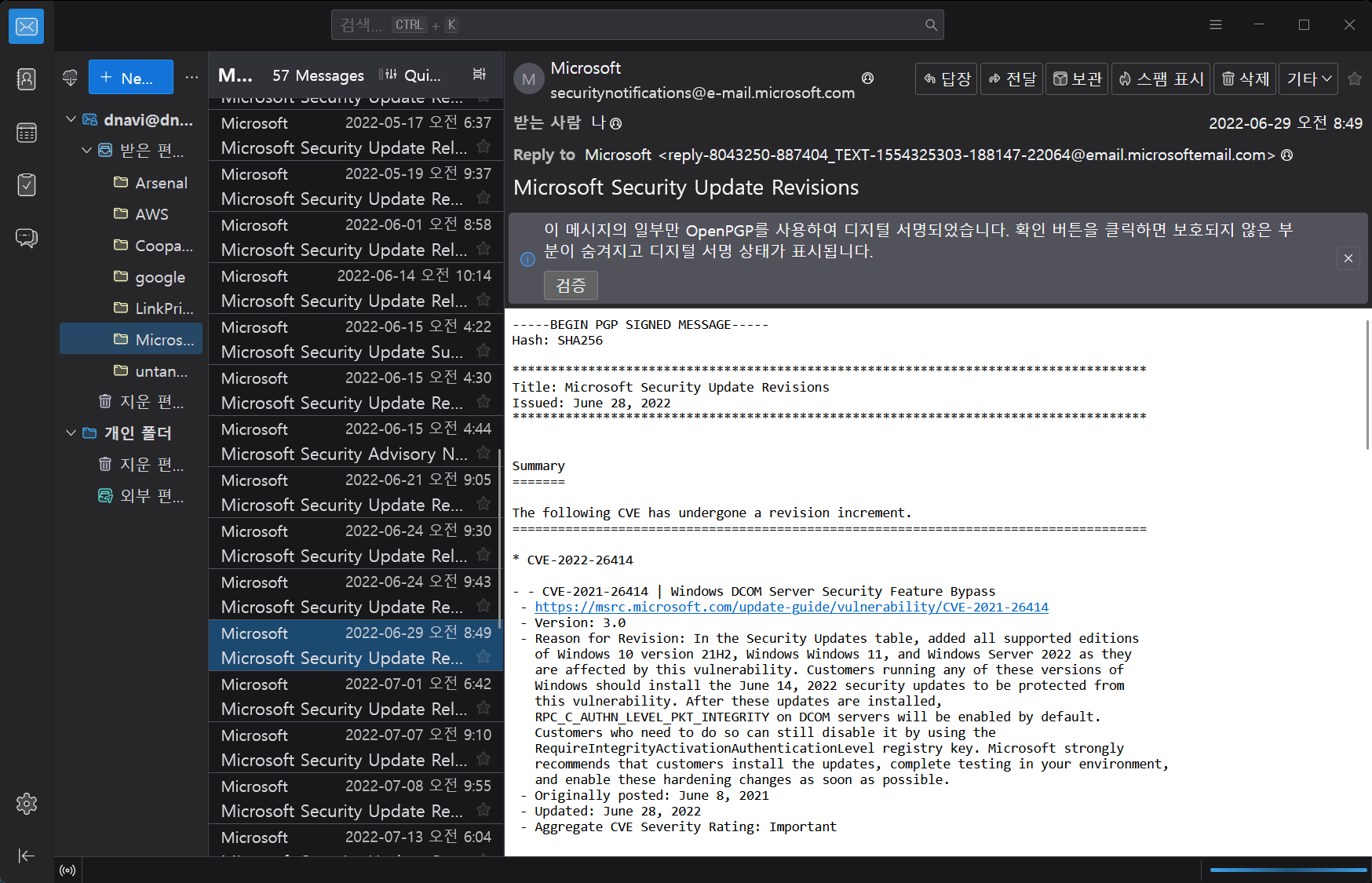Open the Tasks sidebar icon
Viewport: 1372px width, 883px height.
(26, 185)
